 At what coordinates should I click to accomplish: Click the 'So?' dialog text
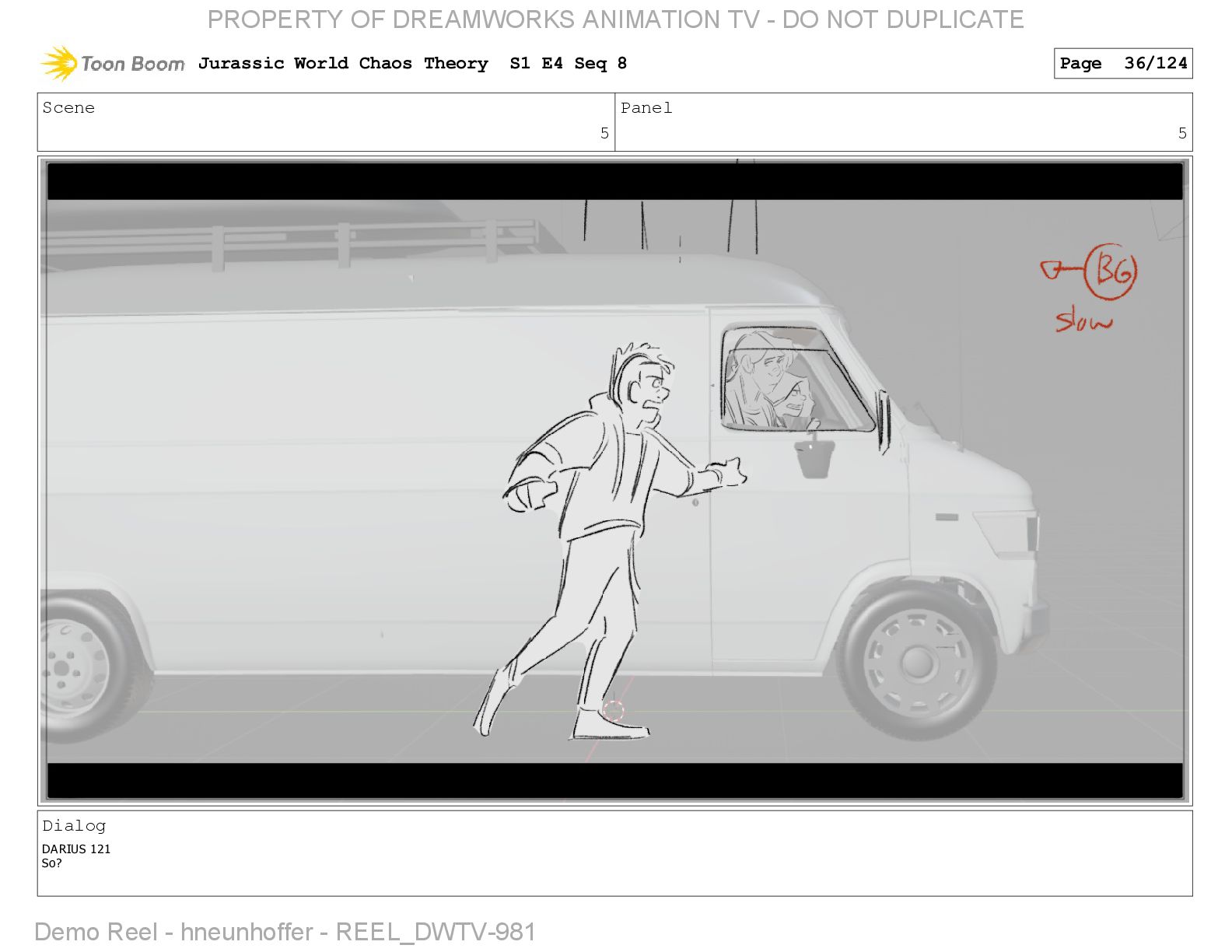51,863
